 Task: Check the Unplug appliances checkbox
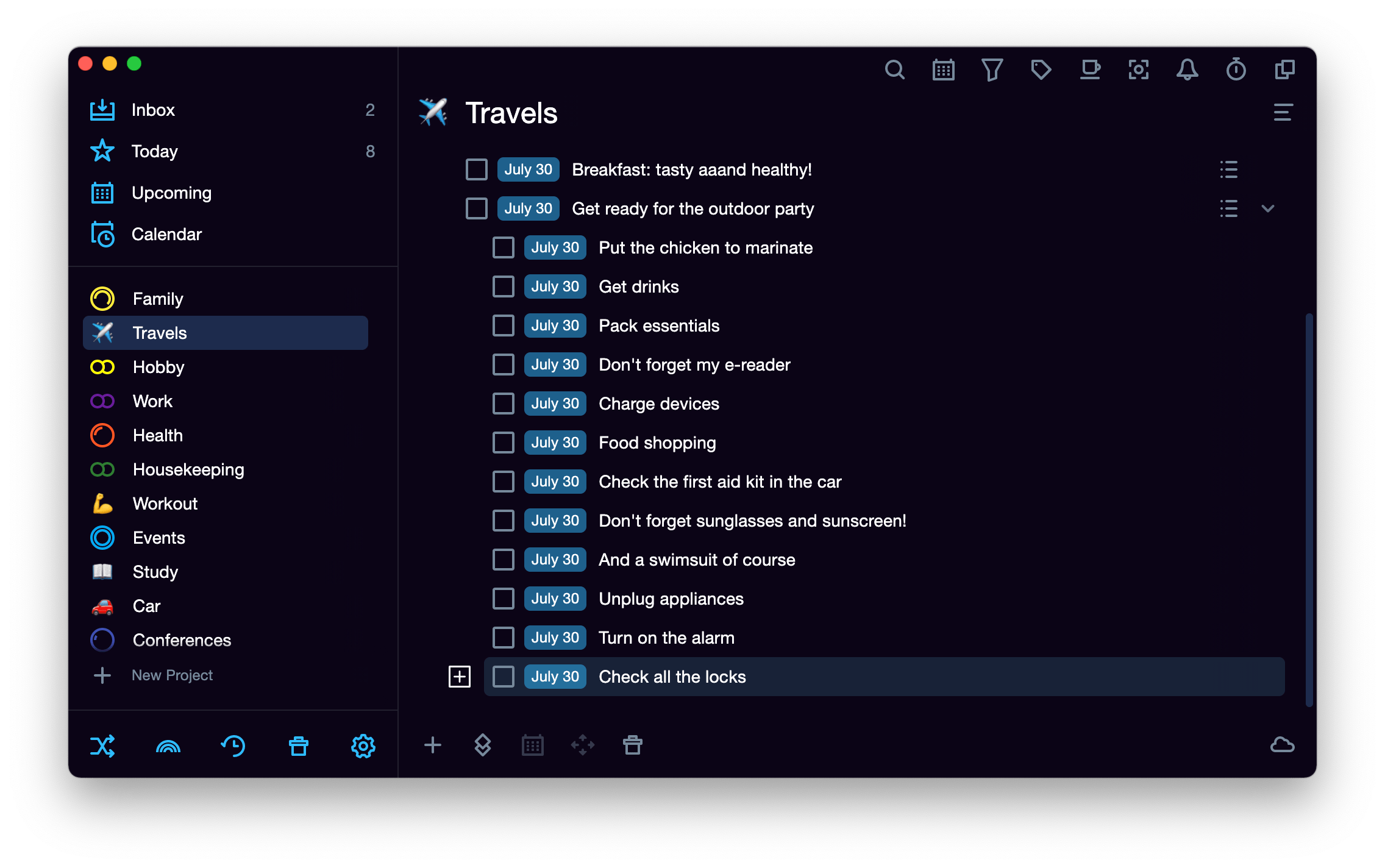click(x=503, y=599)
